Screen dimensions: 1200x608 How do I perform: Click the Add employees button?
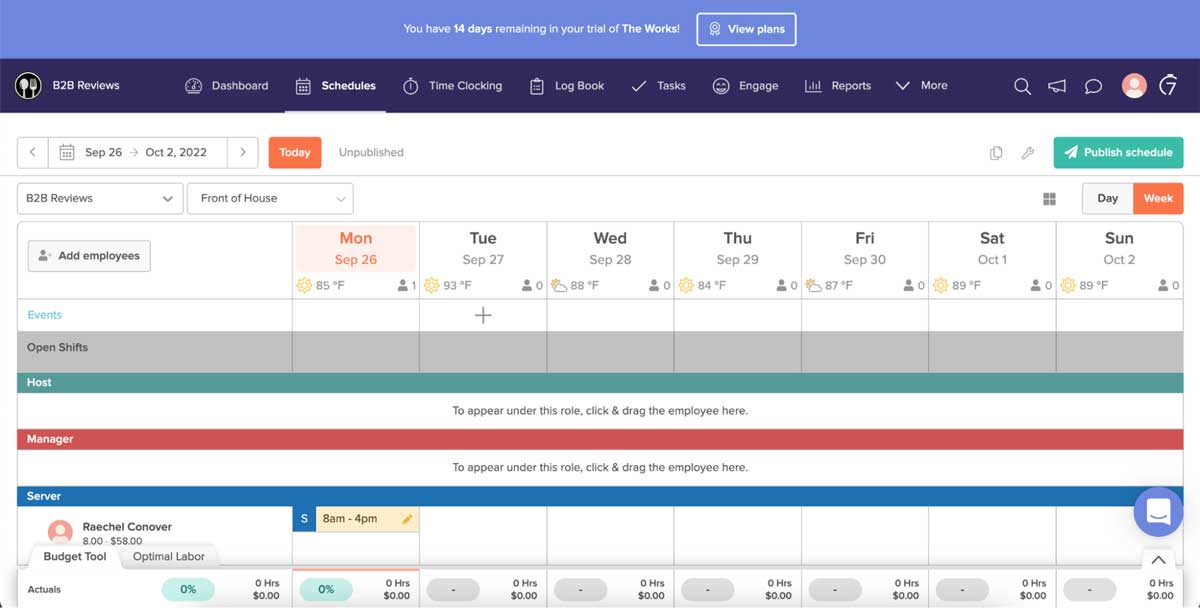coord(89,256)
